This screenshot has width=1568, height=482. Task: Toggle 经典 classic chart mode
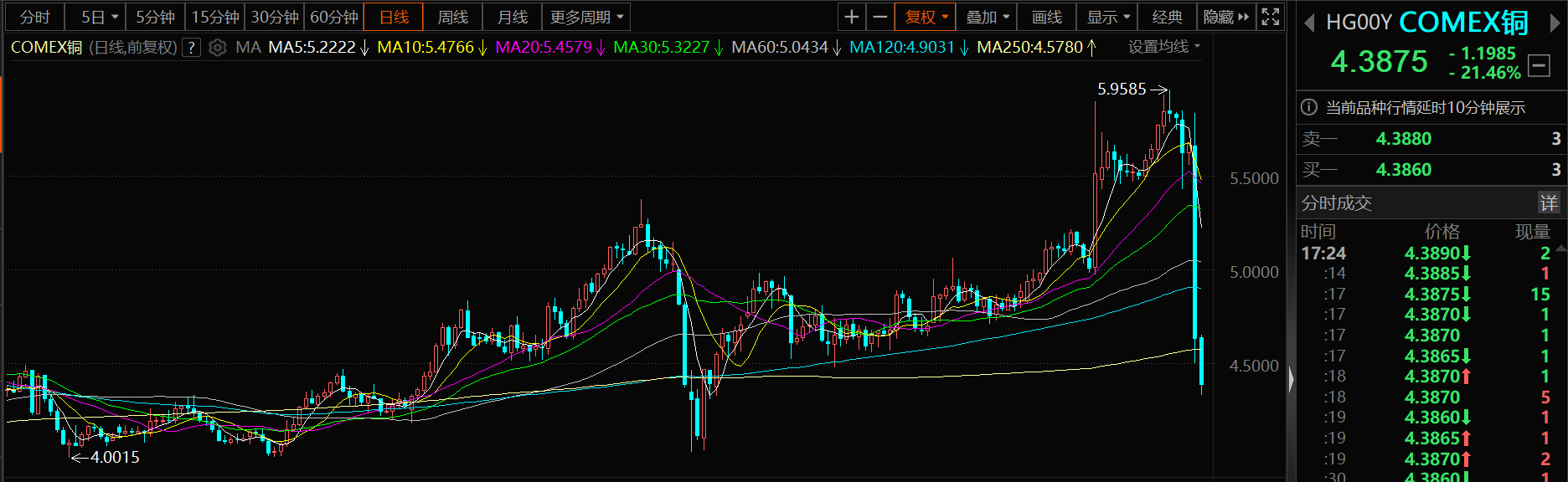coord(1167,17)
